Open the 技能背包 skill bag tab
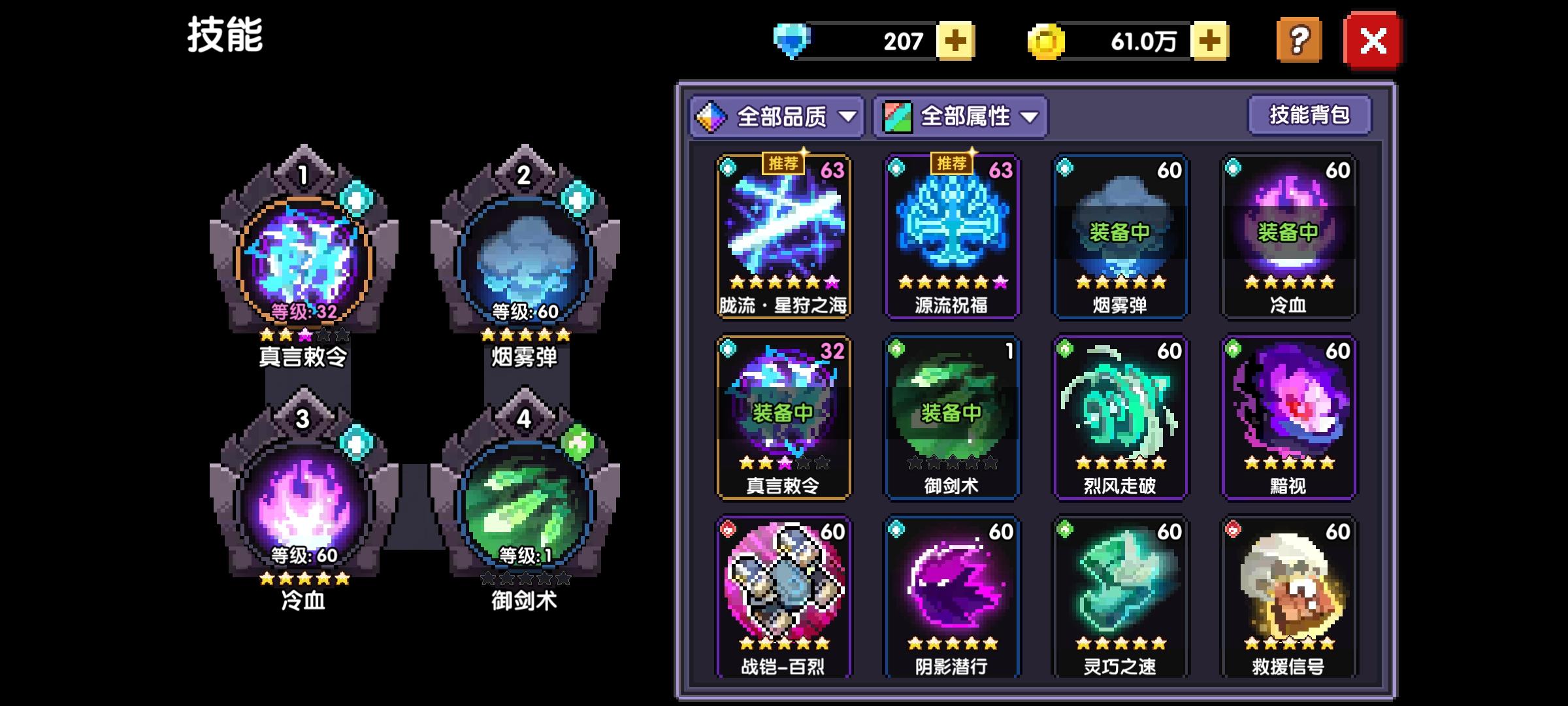This screenshot has height=706, width=1568. coord(1309,115)
